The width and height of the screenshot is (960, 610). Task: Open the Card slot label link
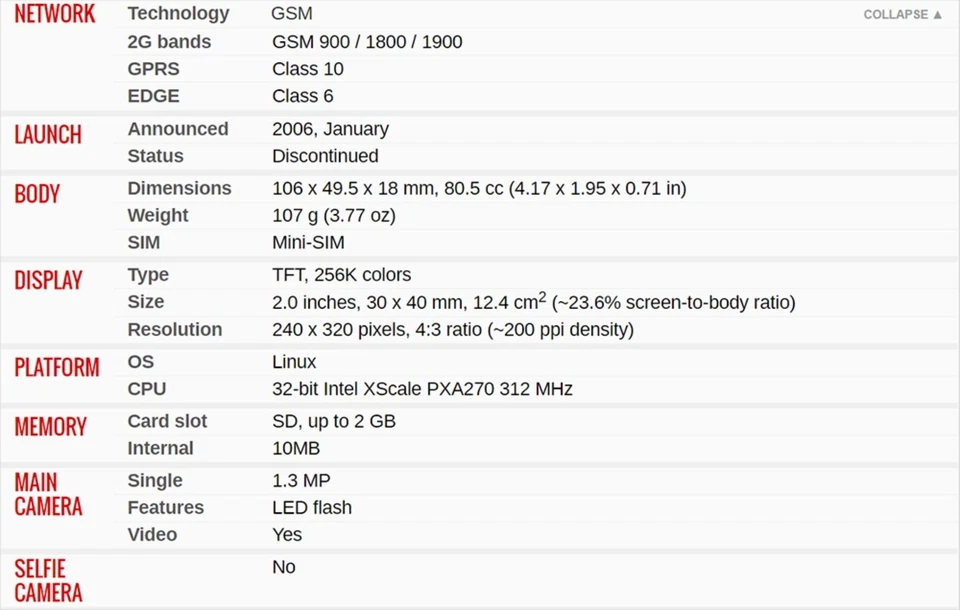pyautogui.click(x=167, y=421)
